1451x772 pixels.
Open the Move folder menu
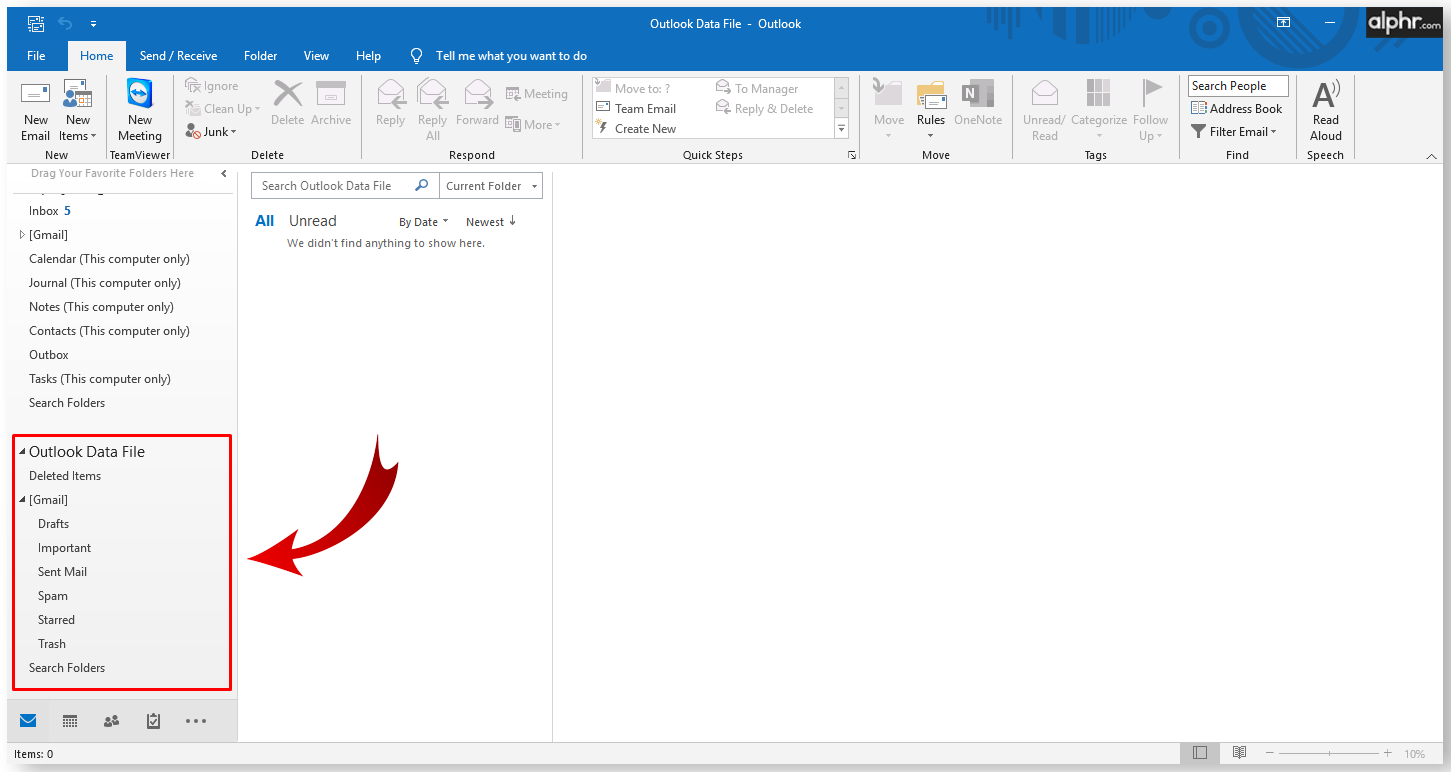tap(889, 110)
